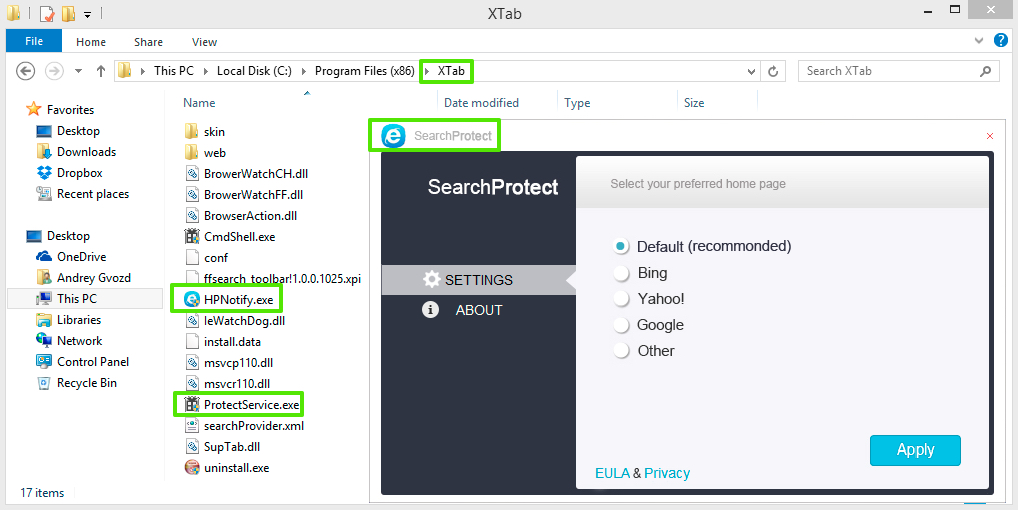Image resolution: width=1018 pixels, height=510 pixels.
Task: Select the Google radio button
Action: tap(621, 325)
